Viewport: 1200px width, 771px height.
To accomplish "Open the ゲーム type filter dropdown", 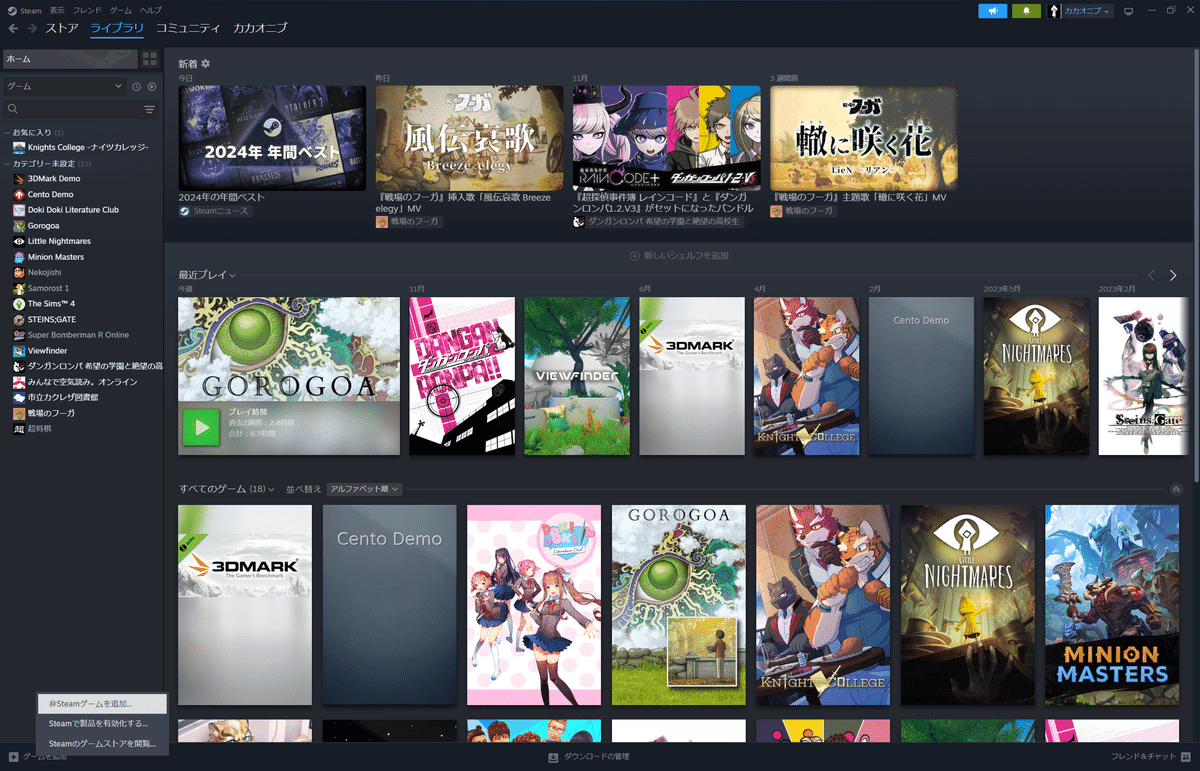I will point(65,87).
